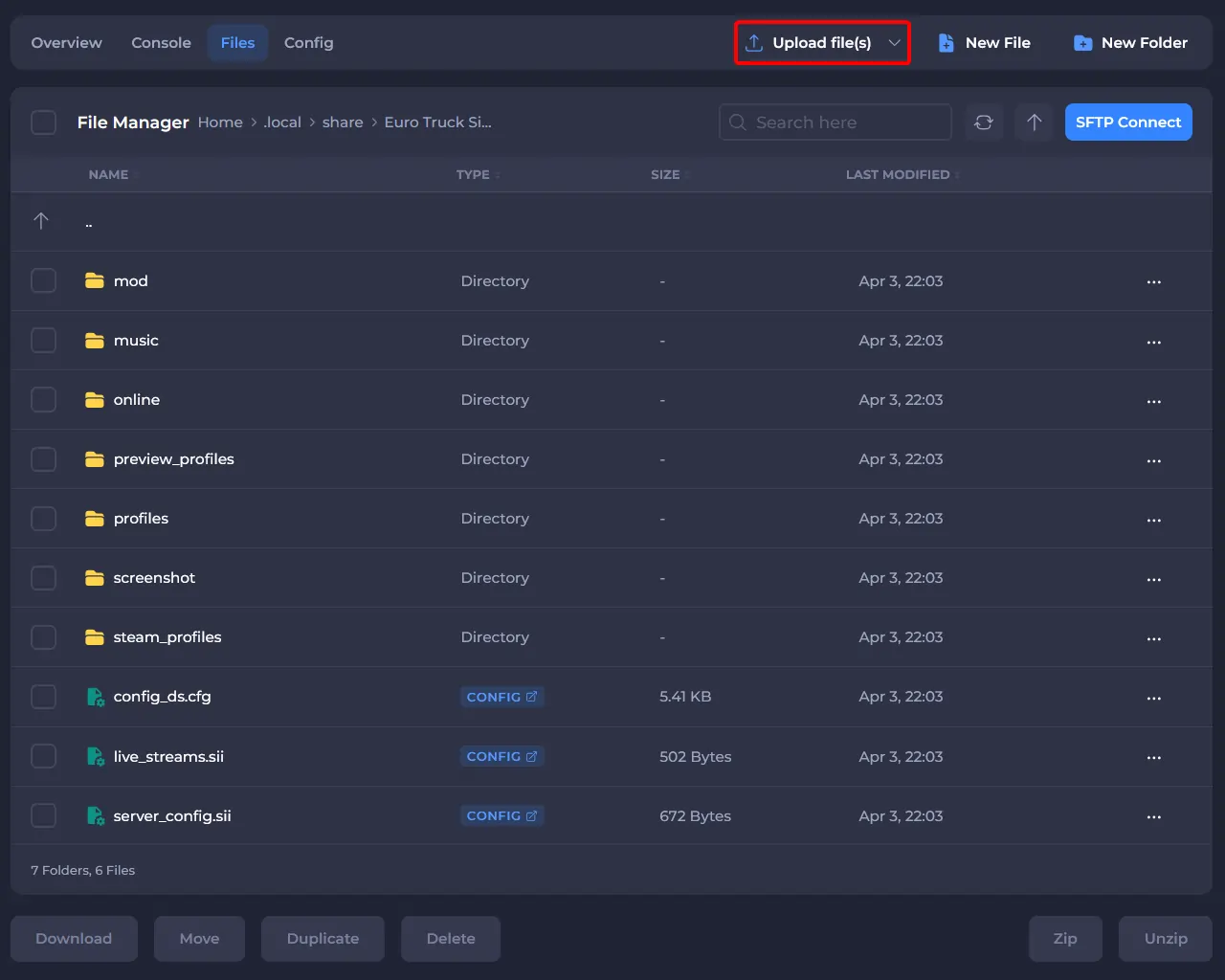Sort by the SIZE column header
The width and height of the screenshot is (1225, 980).
665,175
